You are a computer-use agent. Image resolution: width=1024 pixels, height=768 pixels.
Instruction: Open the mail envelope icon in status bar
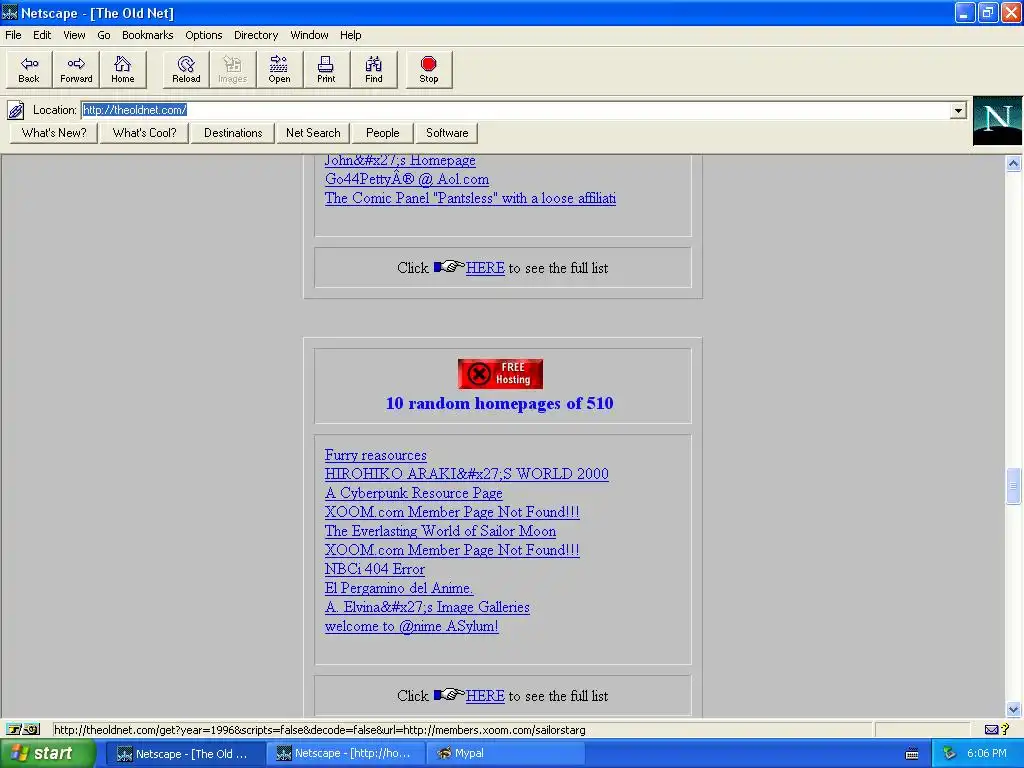991,729
